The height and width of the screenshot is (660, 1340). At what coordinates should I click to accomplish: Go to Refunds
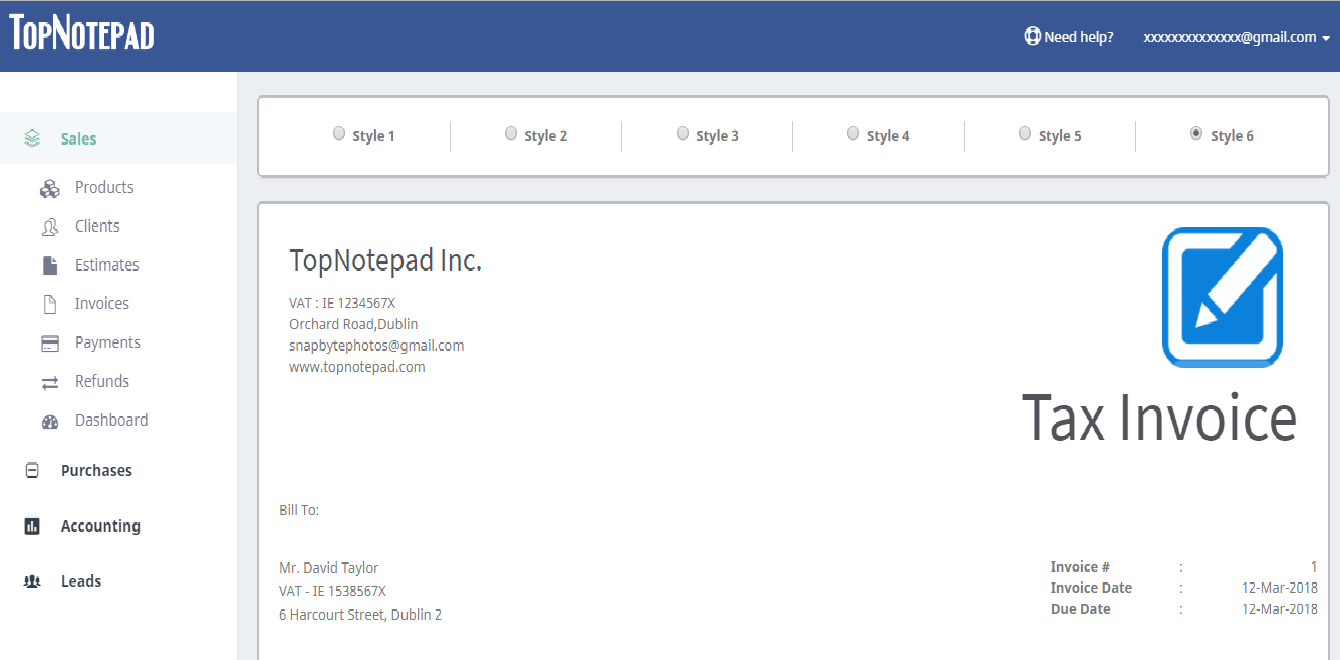click(x=102, y=381)
